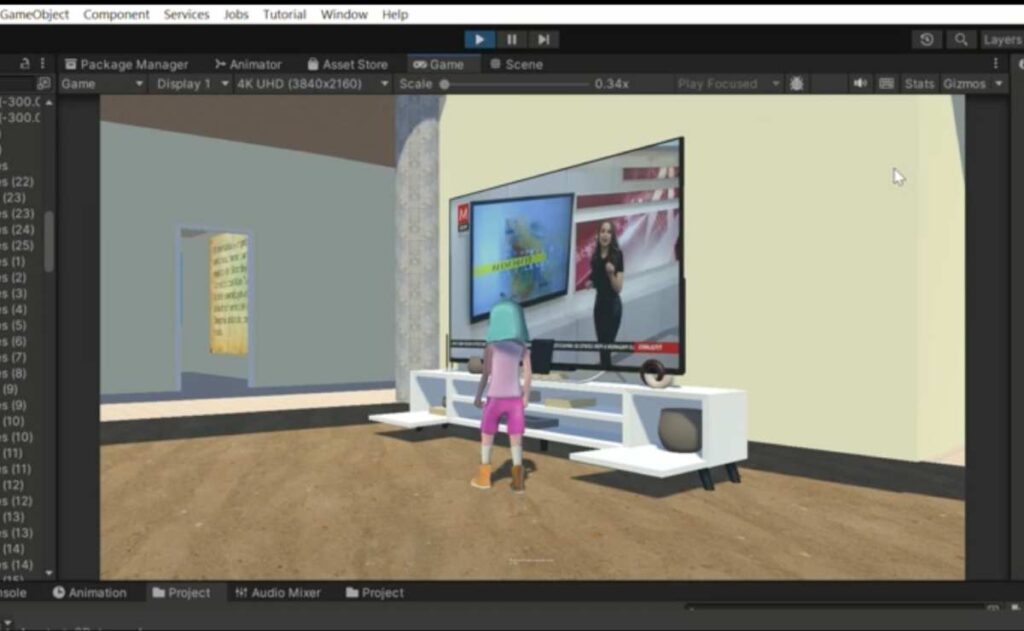Adjust the Scale slider handle
This screenshot has height=631, width=1024.
[x=444, y=84]
